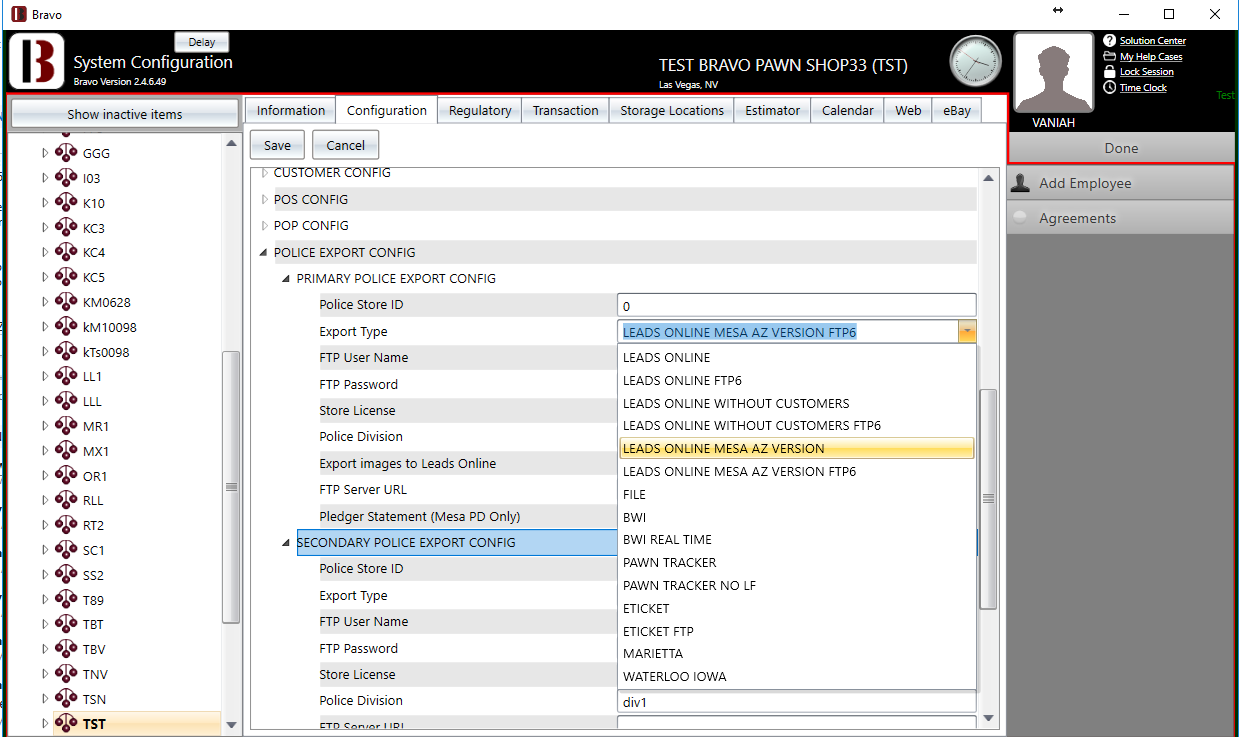
Task: Click the VANIAH user avatar picture
Action: (x=1054, y=73)
